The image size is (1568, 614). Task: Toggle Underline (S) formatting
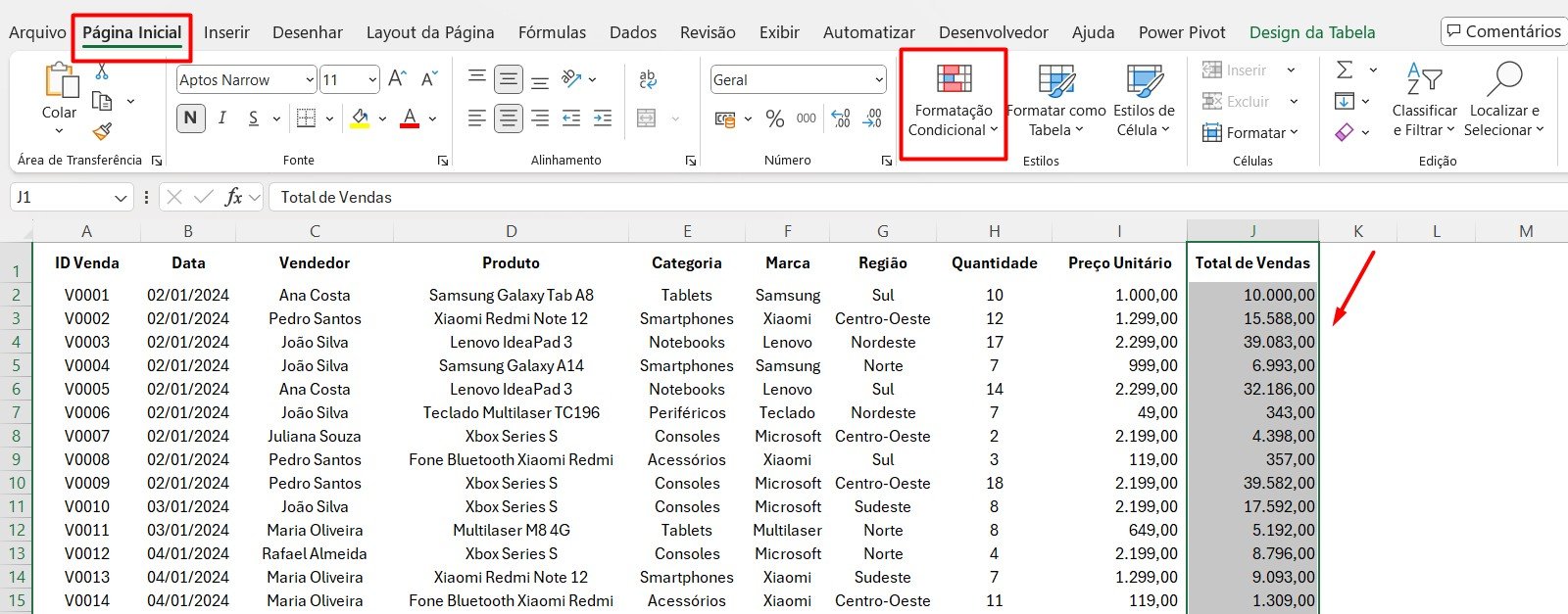point(254,118)
